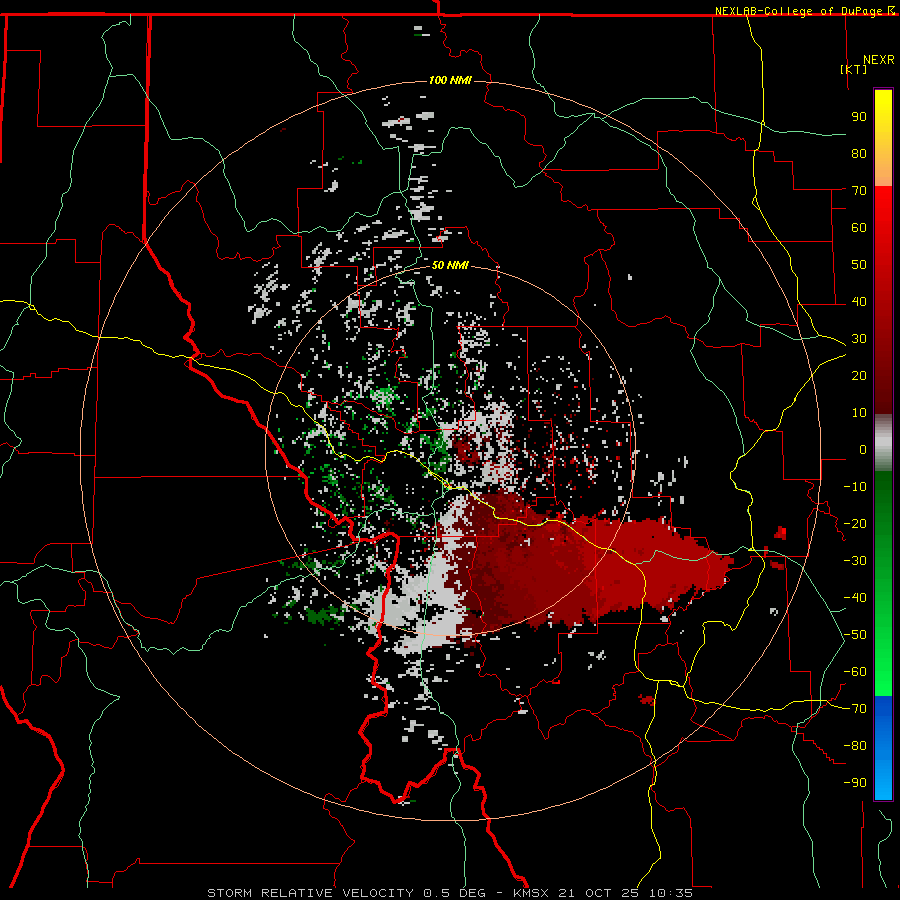Click the -10 value on the velocity scale
900x900 pixels.
click(x=855, y=487)
